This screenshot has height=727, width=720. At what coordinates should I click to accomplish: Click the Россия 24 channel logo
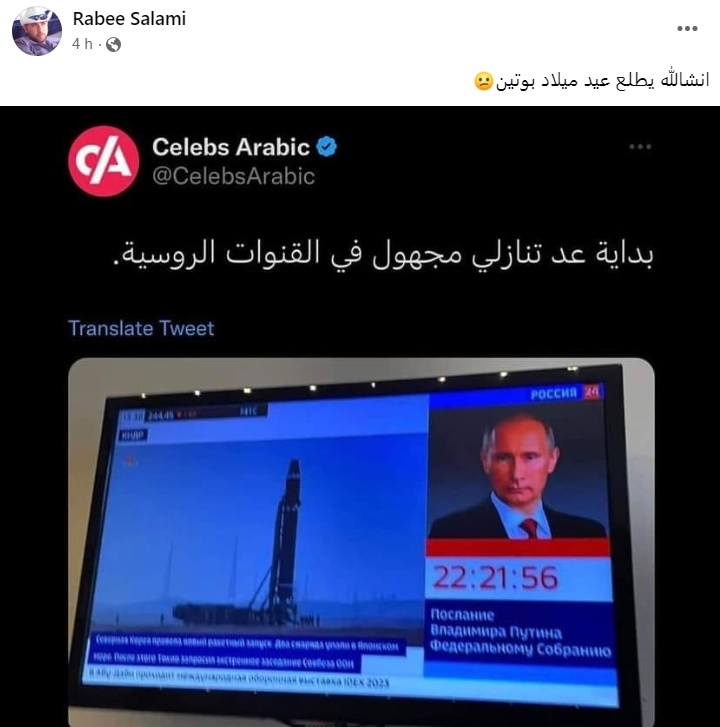565,393
